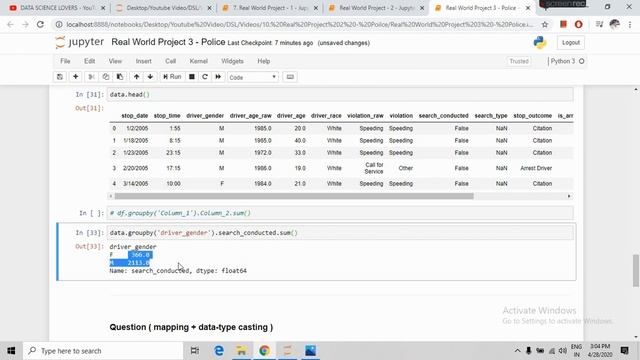640x360 pixels.
Task: Restart kernel and run all icon
Action: (218, 77)
